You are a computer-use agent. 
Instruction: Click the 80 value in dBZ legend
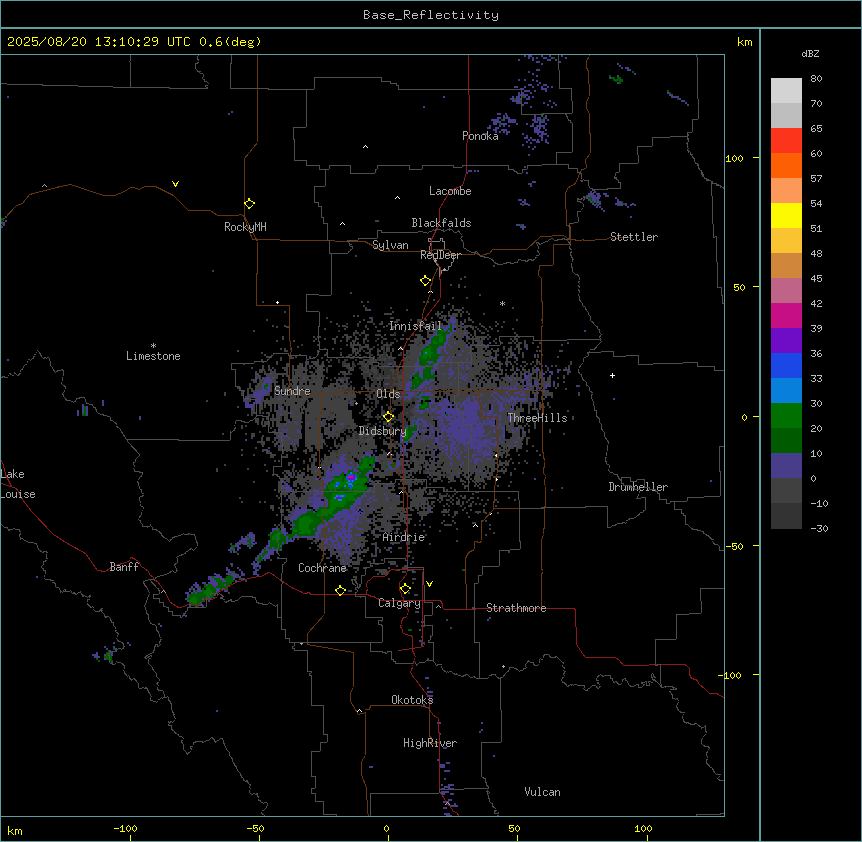(x=816, y=79)
